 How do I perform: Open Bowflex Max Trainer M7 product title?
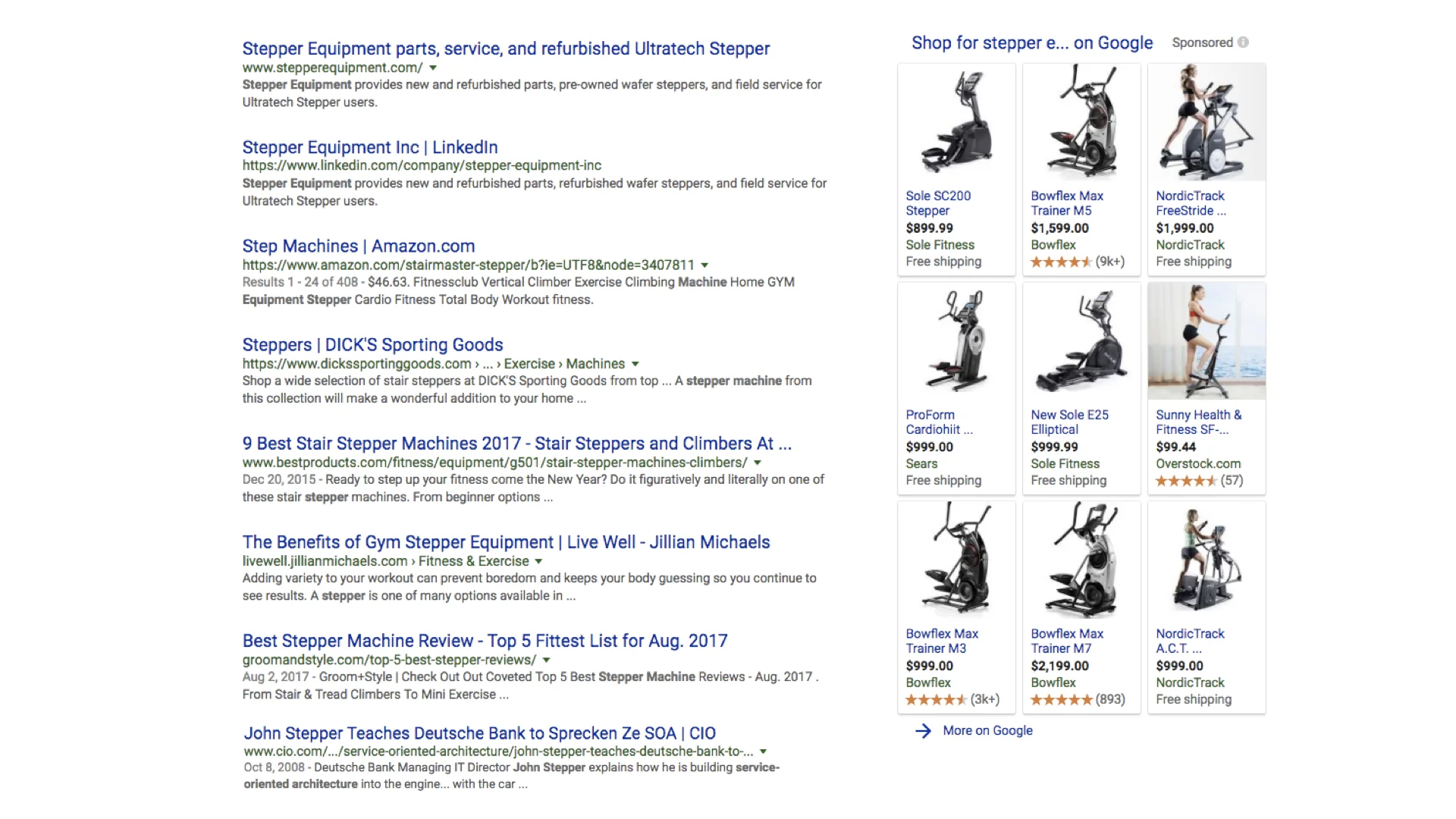[1067, 641]
